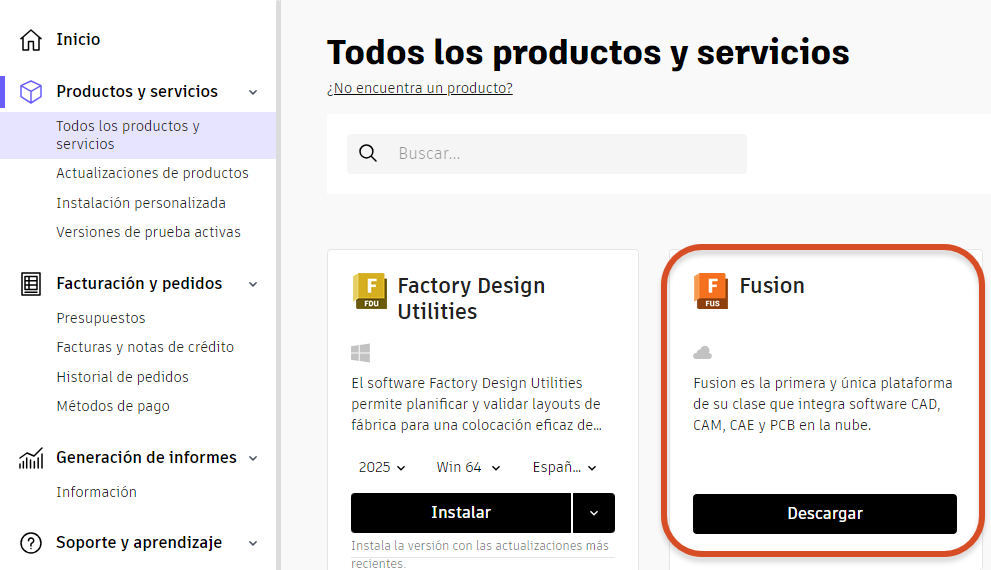Screen dimensions: 991x570
Task: Click the Productos y servicios cube icon
Action: [x=30, y=92]
